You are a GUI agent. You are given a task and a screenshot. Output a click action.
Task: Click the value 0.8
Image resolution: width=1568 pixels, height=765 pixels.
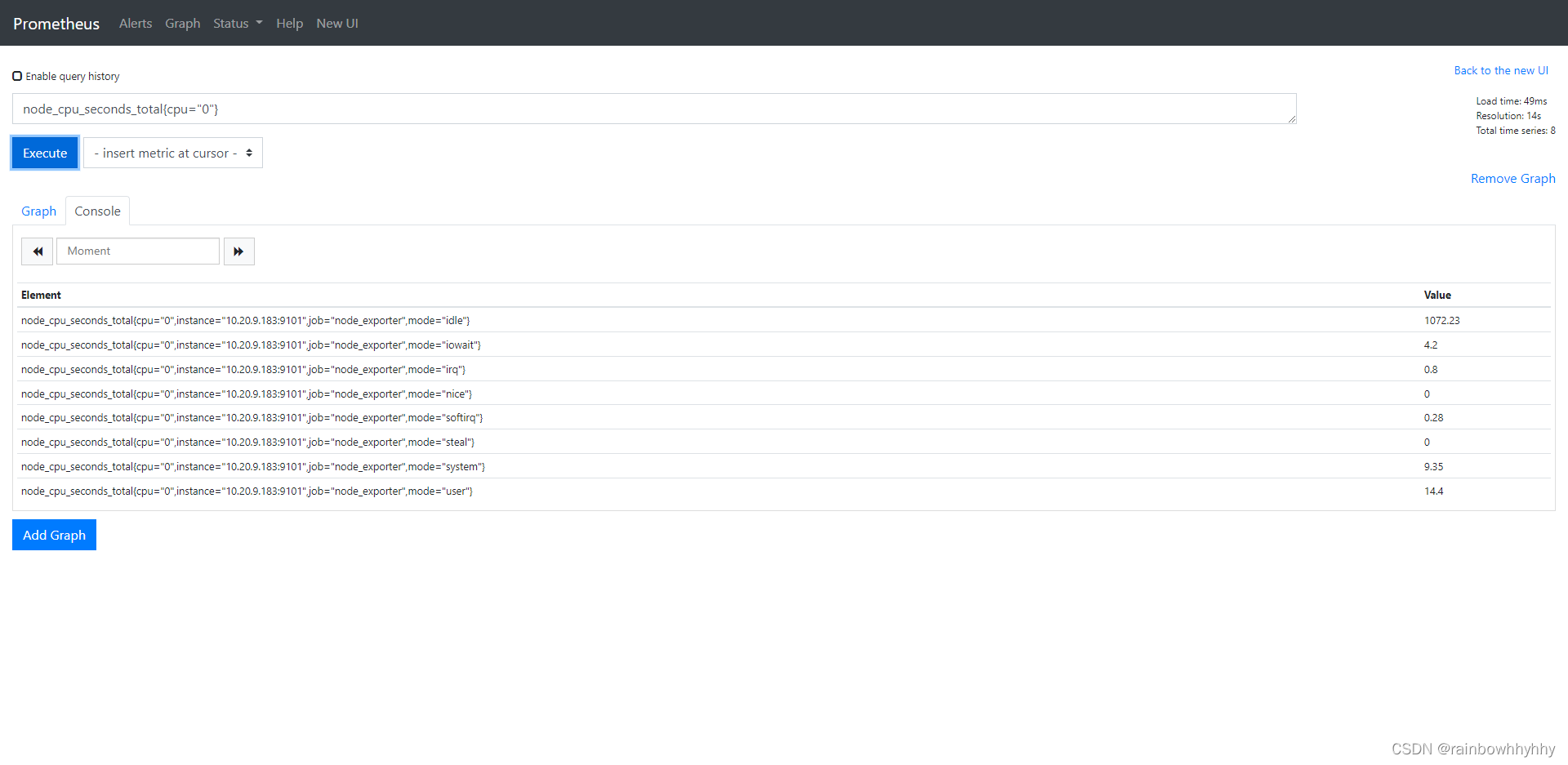click(x=1431, y=369)
